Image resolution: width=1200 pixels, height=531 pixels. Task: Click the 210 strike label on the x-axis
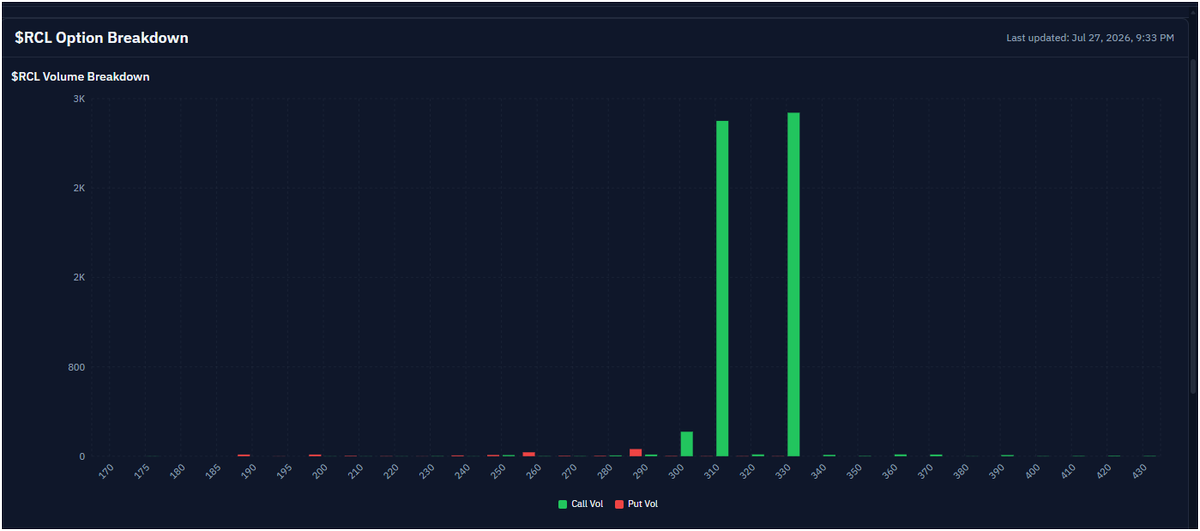pyautogui.click(x=355, y=471)
